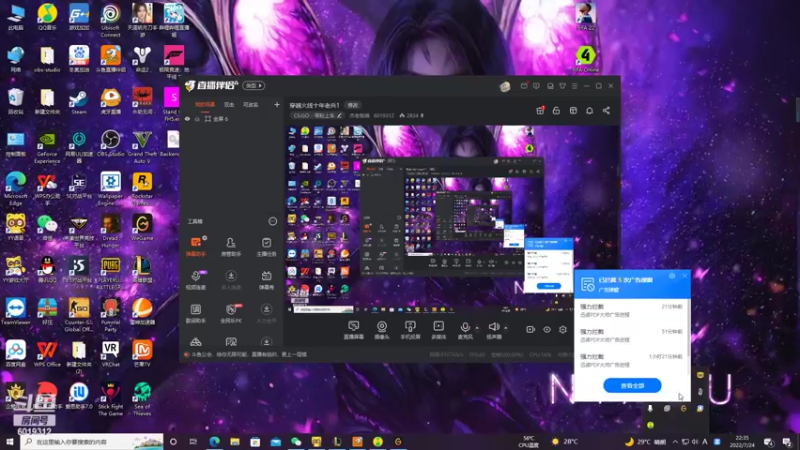Open the notification bell icon

pyautogui.click(x=589, y=110)
